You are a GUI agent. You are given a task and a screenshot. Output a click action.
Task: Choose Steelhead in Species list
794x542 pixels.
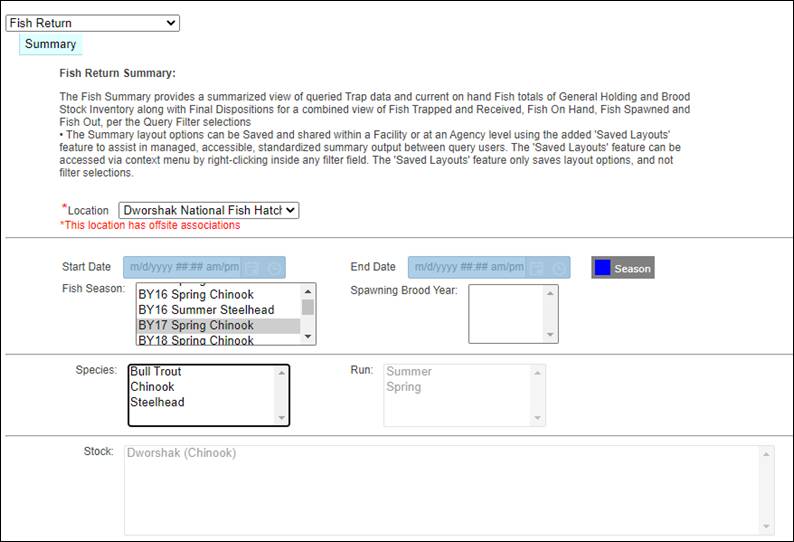coord(157,402)
